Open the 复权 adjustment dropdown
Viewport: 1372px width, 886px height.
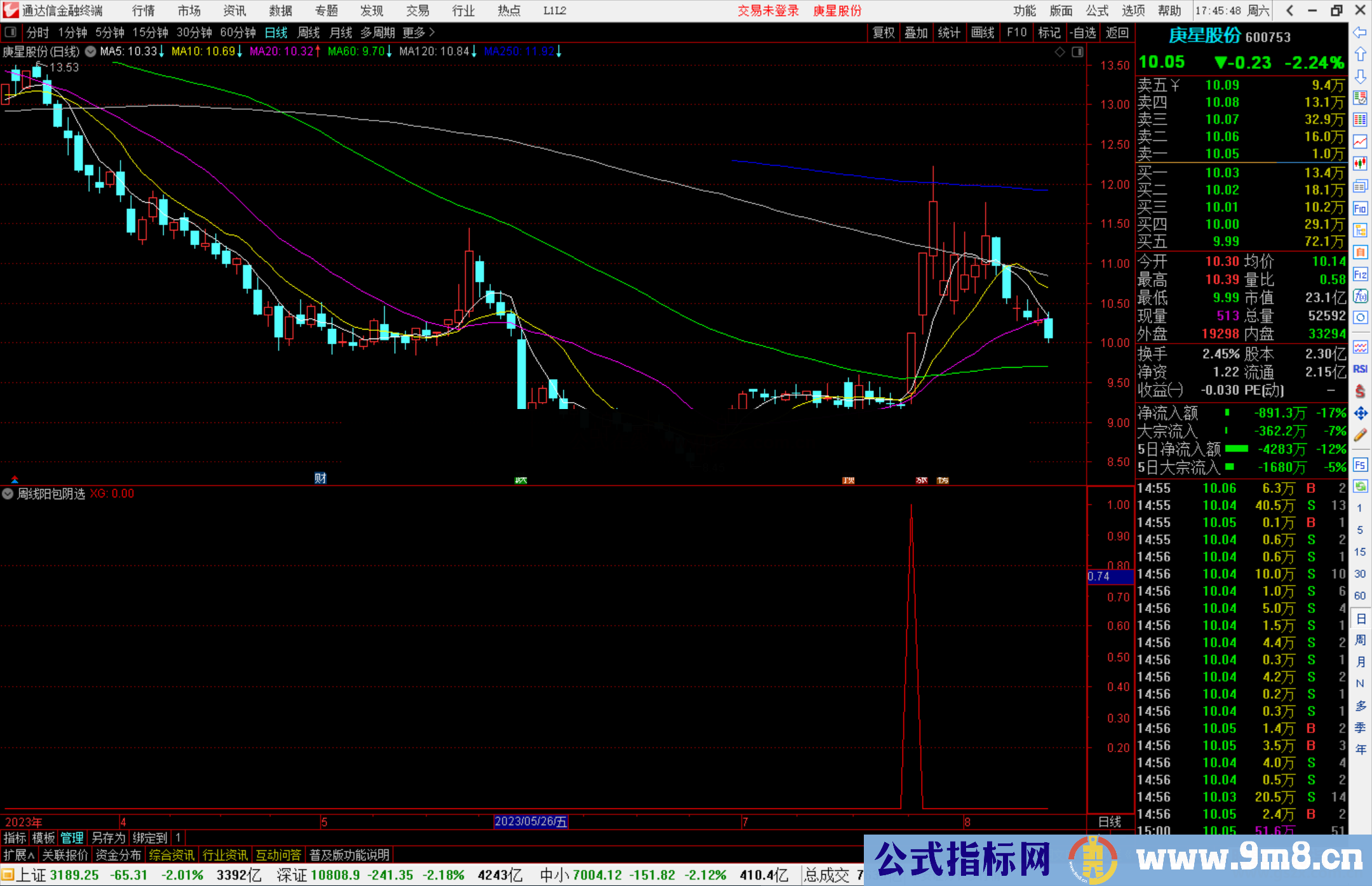[x=884, y=32]
